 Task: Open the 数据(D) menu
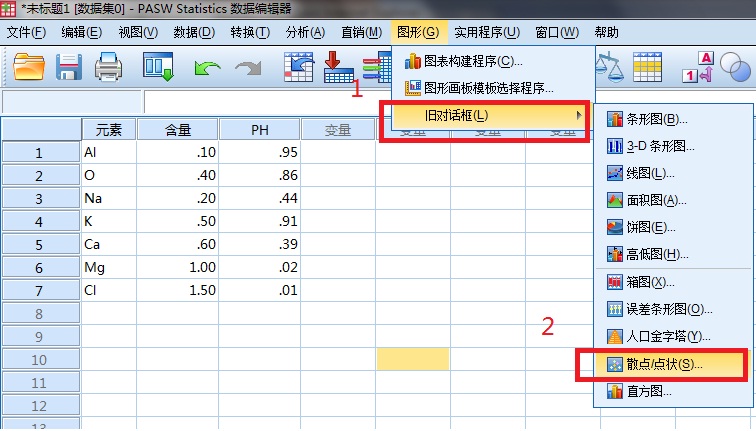coord(194,32)
